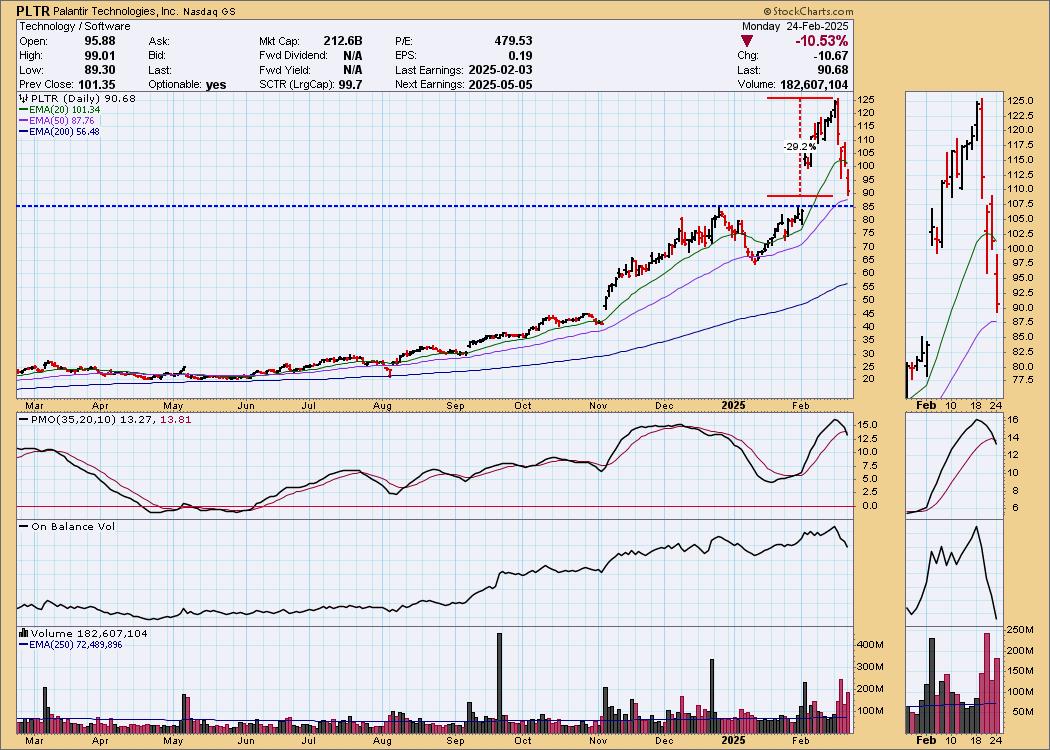Click the PMO(35,20,10) indicator label
The image size is (1050, 750).
tap(72, 420)
